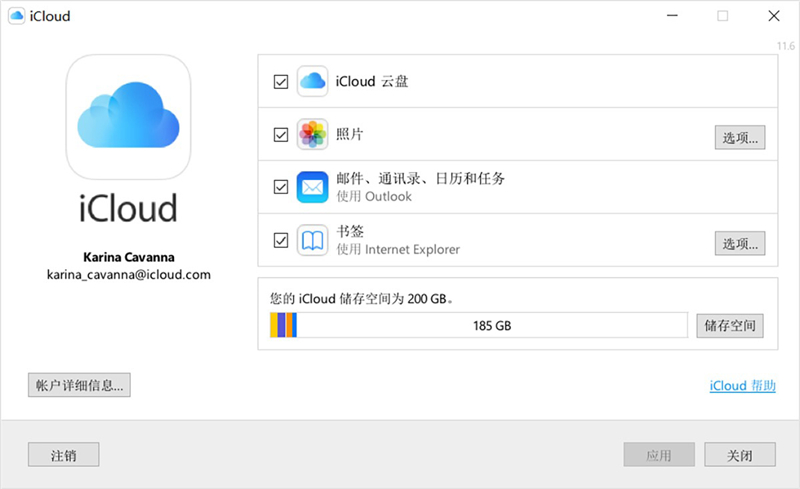The width and height of the screenshot is (800, 489).
Task: Open the iCloud 帮助 link
Action: point(742,386)
